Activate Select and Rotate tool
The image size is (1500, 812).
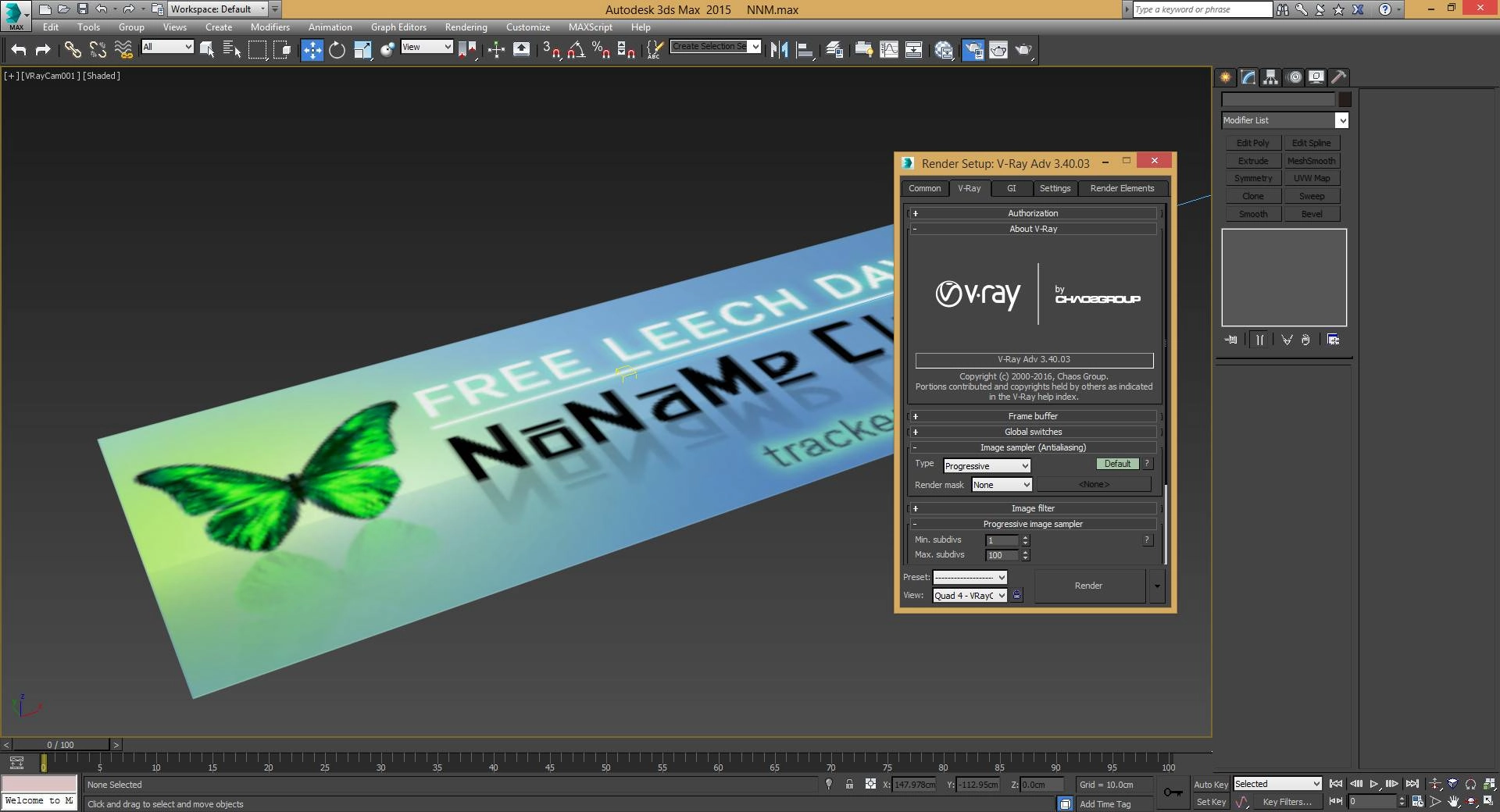(337, 50)
